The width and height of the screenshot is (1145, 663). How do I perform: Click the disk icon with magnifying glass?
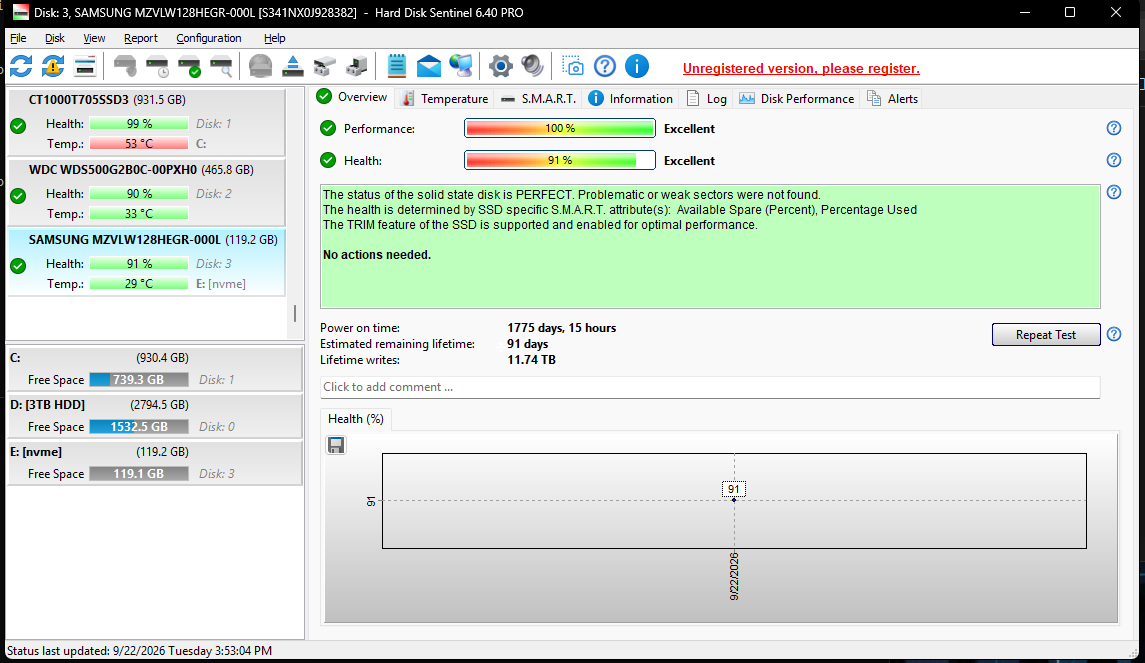click(221, 66)
